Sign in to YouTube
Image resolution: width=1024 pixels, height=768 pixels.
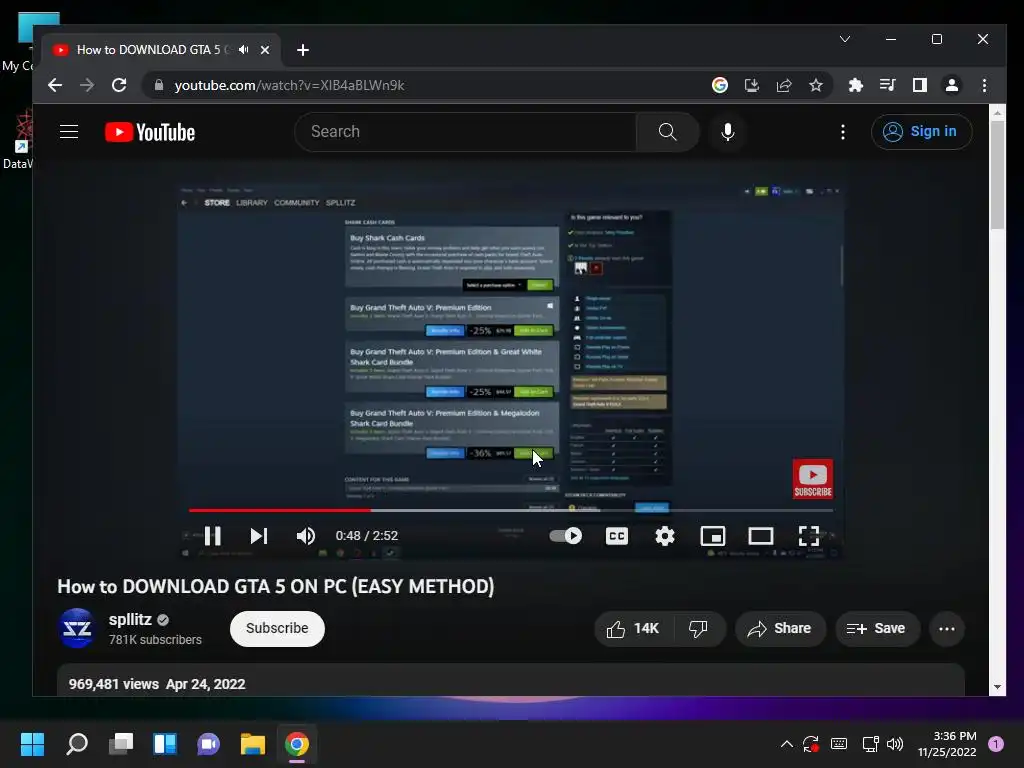921,132
